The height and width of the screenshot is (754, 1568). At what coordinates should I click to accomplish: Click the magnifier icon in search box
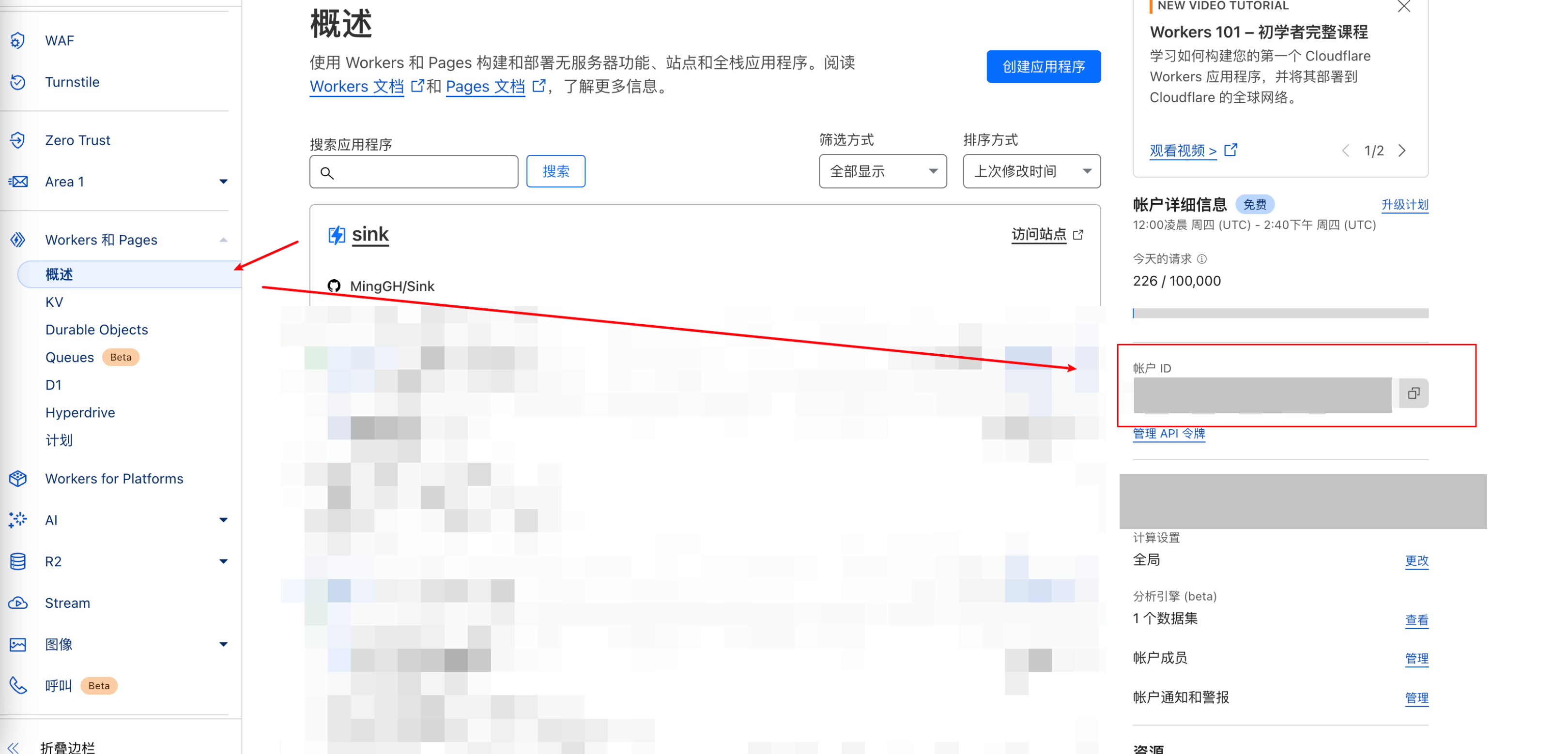click(x=327, y=173)
